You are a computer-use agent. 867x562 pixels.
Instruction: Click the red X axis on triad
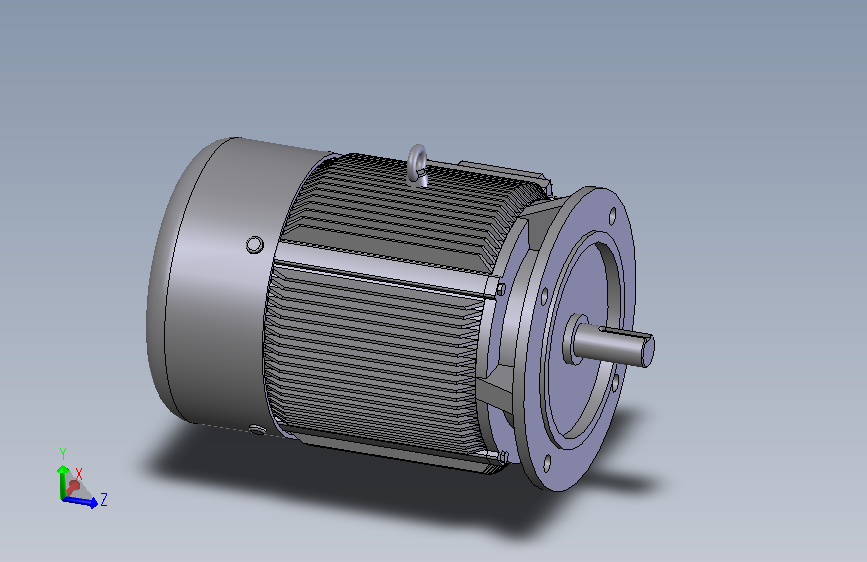pos(72,487)
